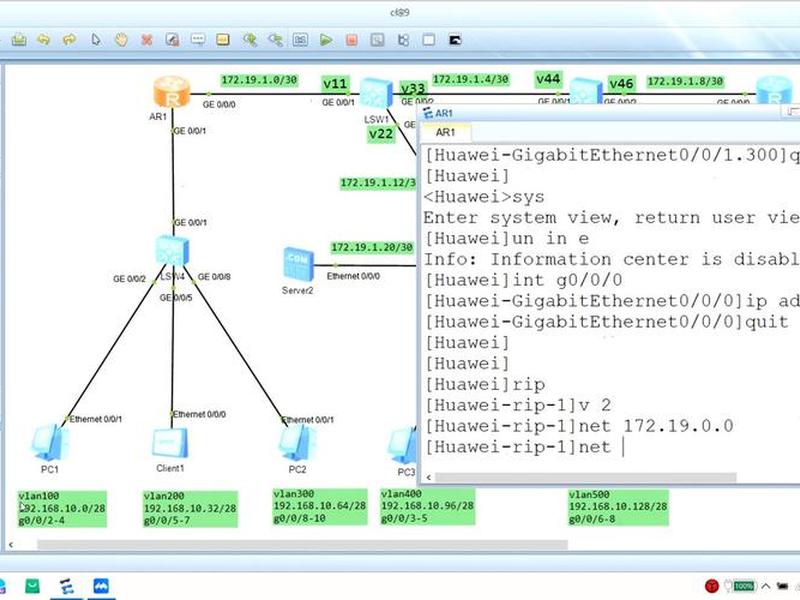Click the AR1 terminal horizontal scrollbar

point(585,478)
